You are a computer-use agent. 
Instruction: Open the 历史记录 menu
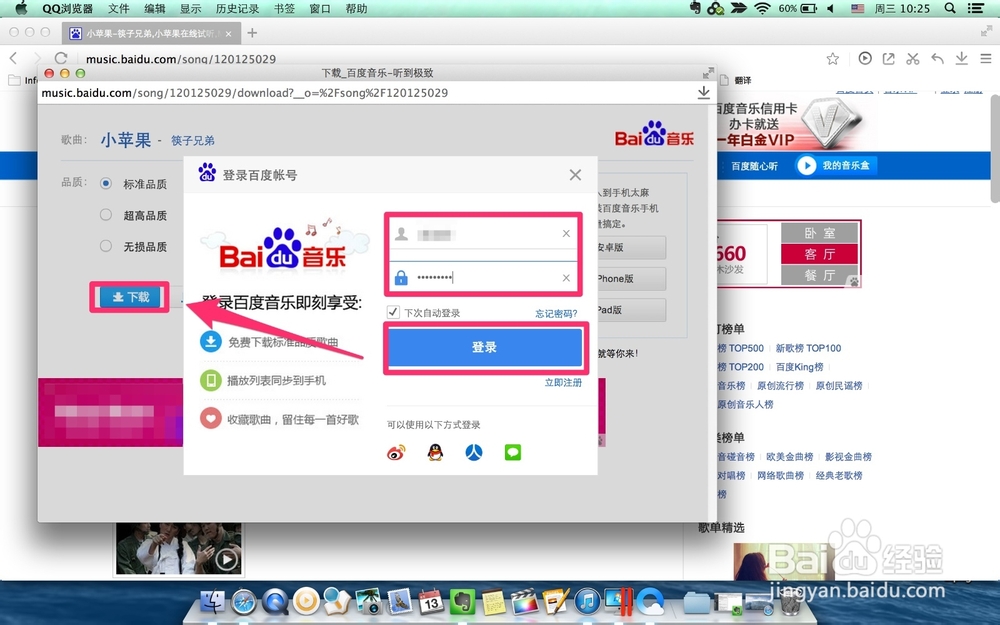pos(237,8)
